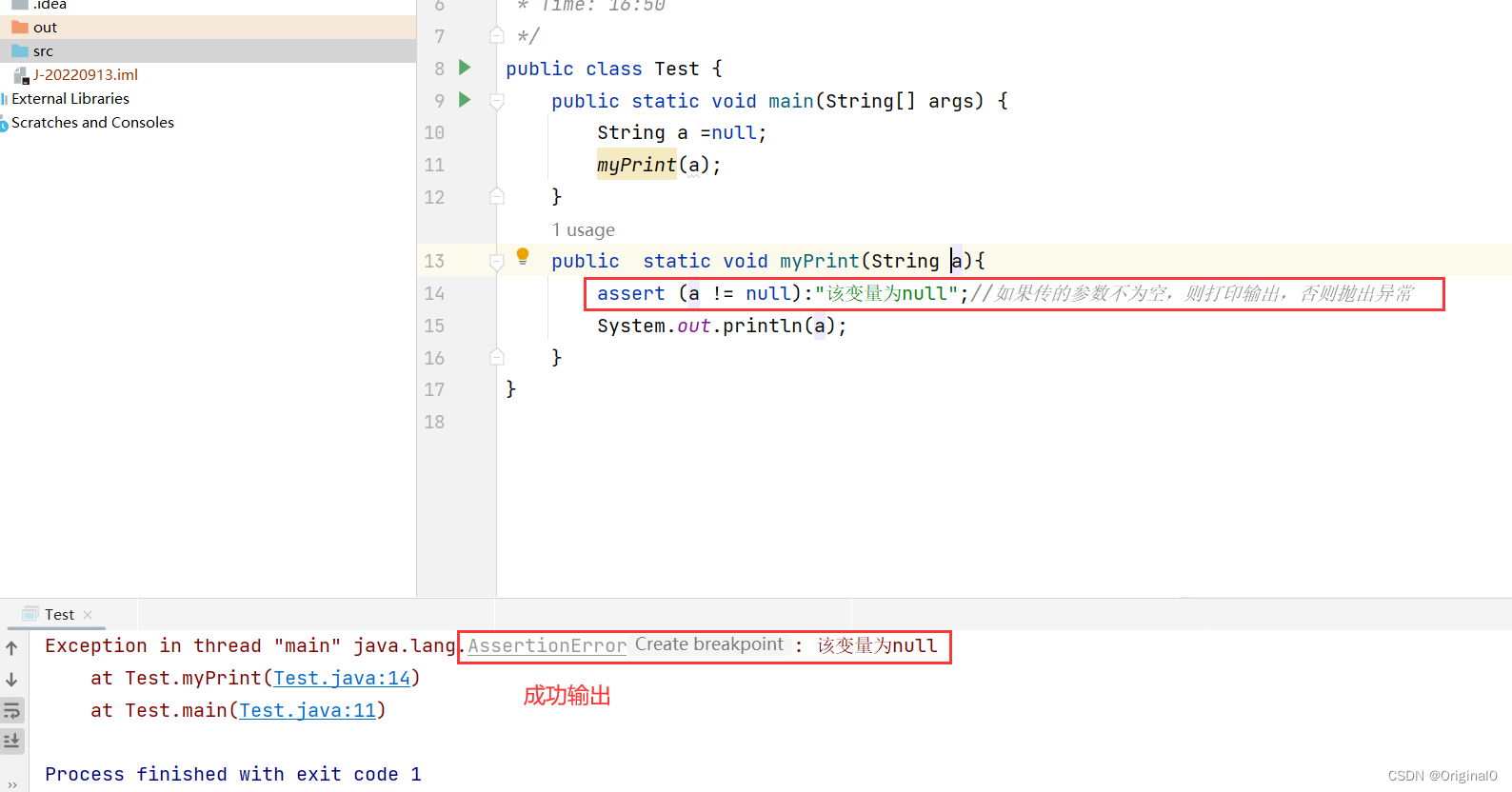Click line number 10 in the gutter

434,132
